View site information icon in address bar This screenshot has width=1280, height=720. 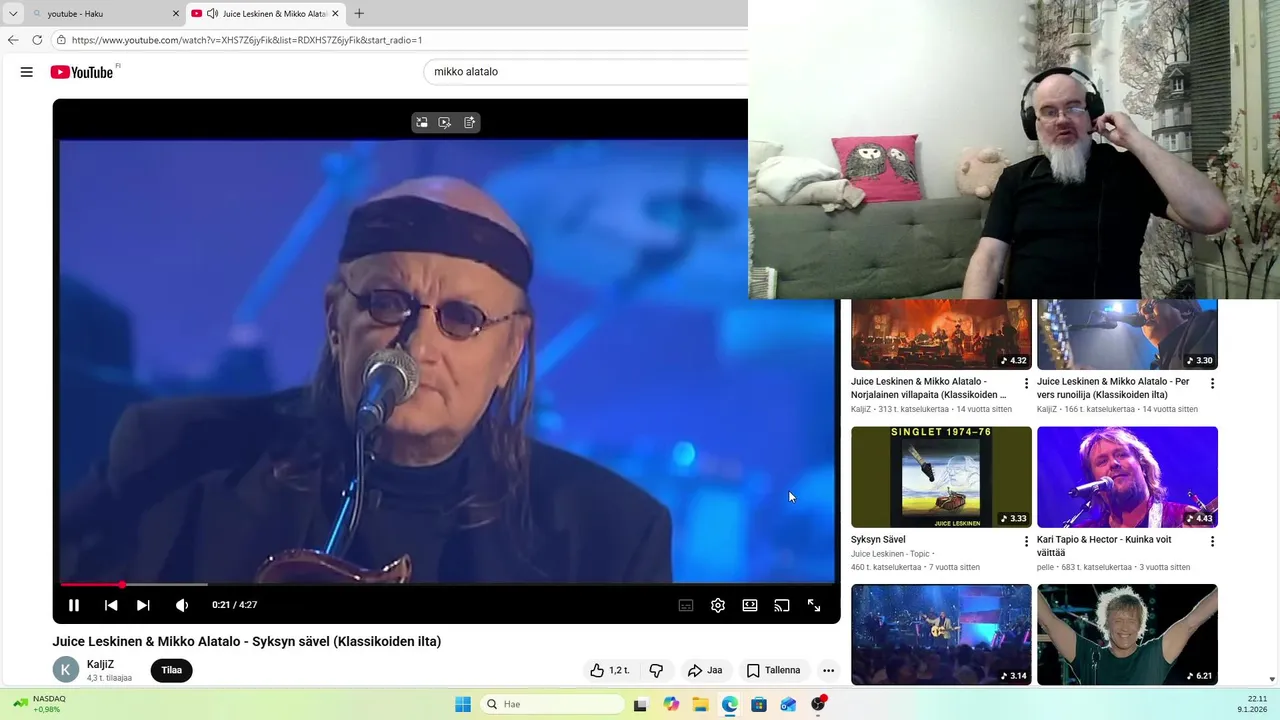61,40
